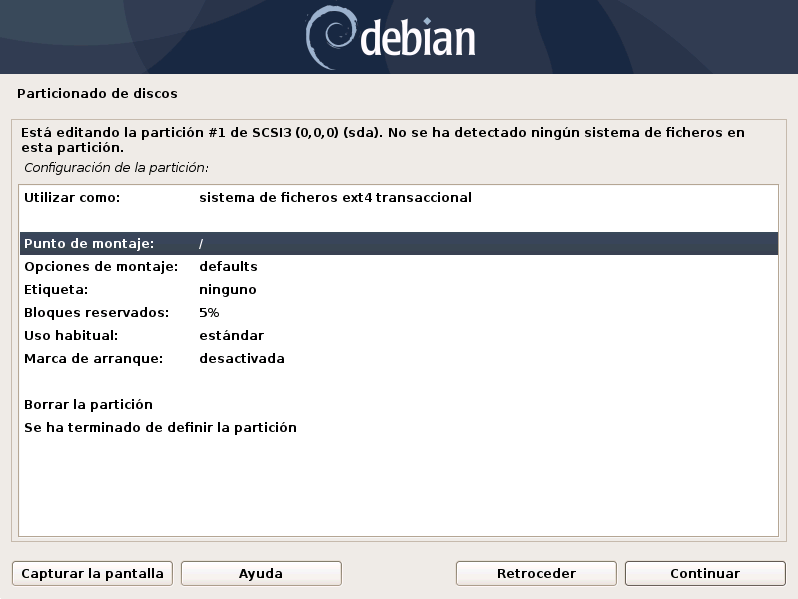The height and width of the screenshot is (599, 798).
Task: Select 'Borrar la partición' option
Action: click(x=88, y=405)
